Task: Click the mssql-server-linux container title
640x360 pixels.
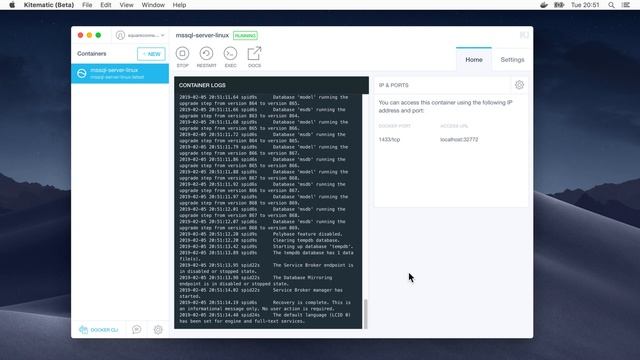Action: click(x=202, y=36)
